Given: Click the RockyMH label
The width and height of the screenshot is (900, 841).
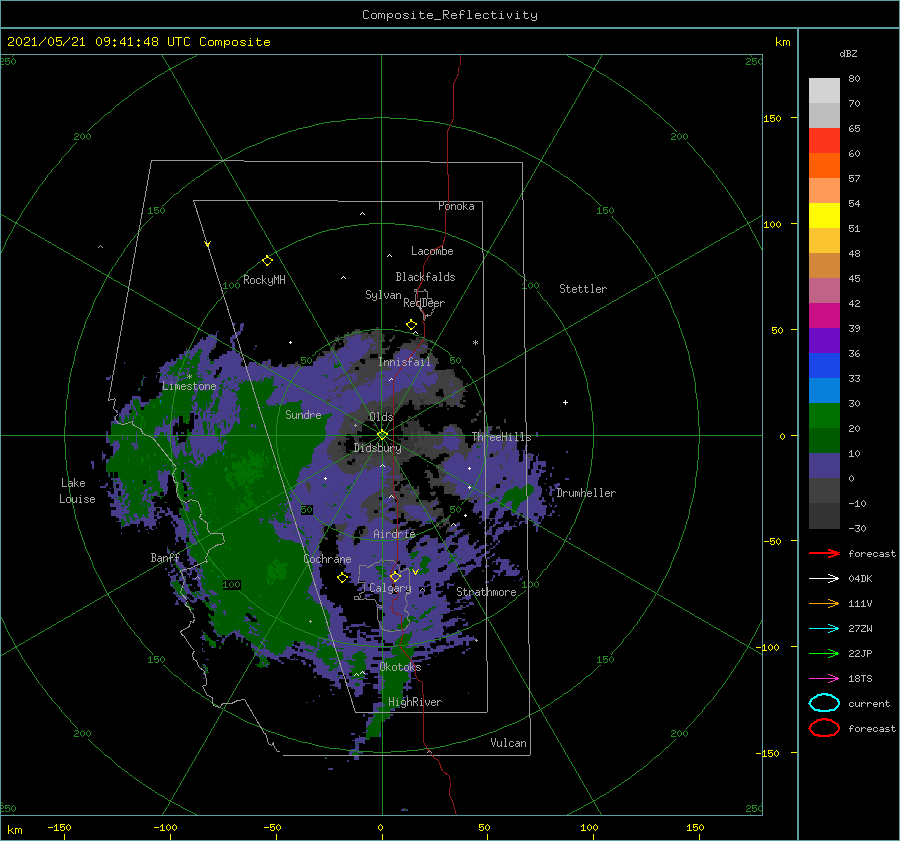Looking at the screenshot, I should [x=264, y=280].
